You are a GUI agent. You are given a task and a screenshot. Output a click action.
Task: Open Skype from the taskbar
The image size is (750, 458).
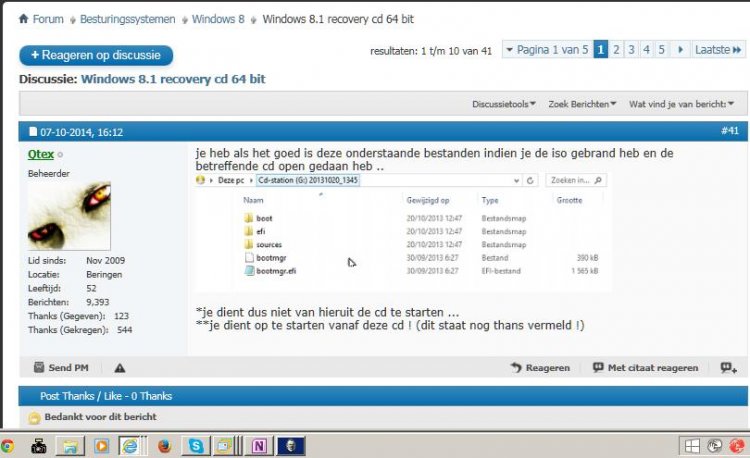196,447
